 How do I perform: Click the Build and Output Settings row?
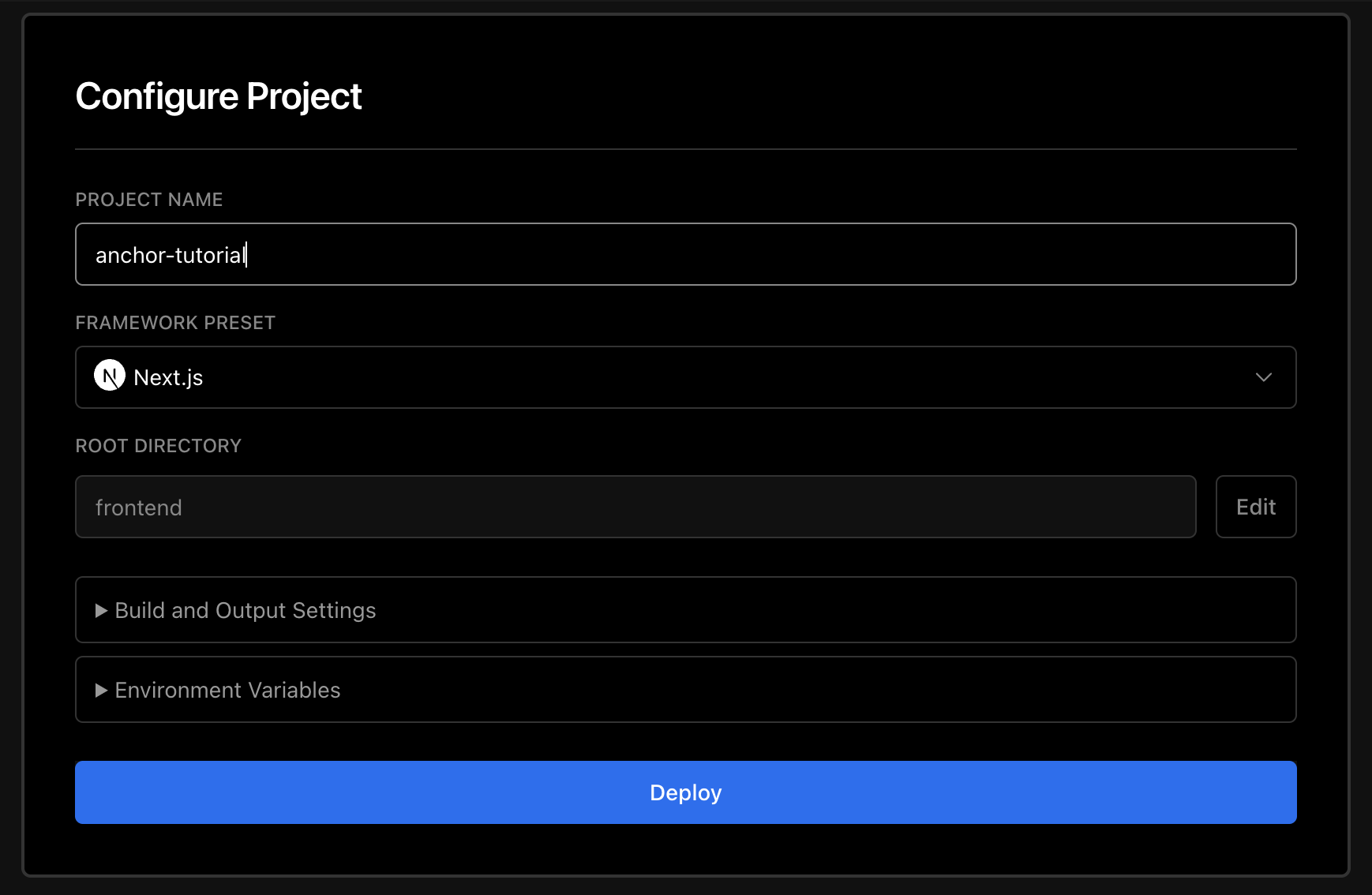pyautogui.click(x=685, y=610)
